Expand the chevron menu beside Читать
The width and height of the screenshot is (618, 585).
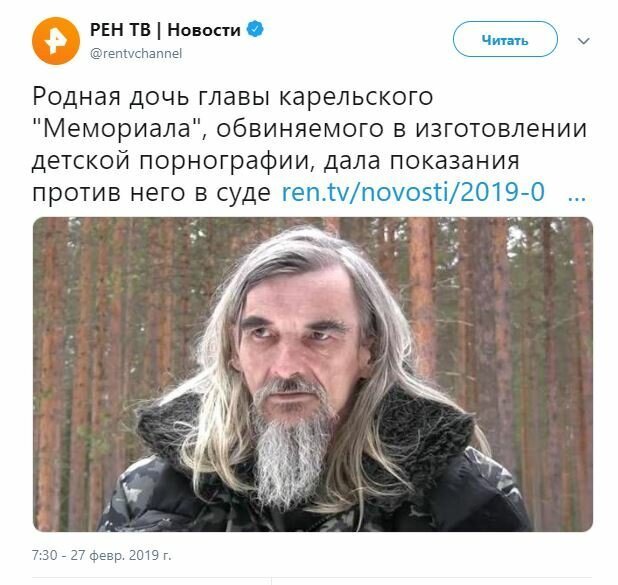click(583, 41)
